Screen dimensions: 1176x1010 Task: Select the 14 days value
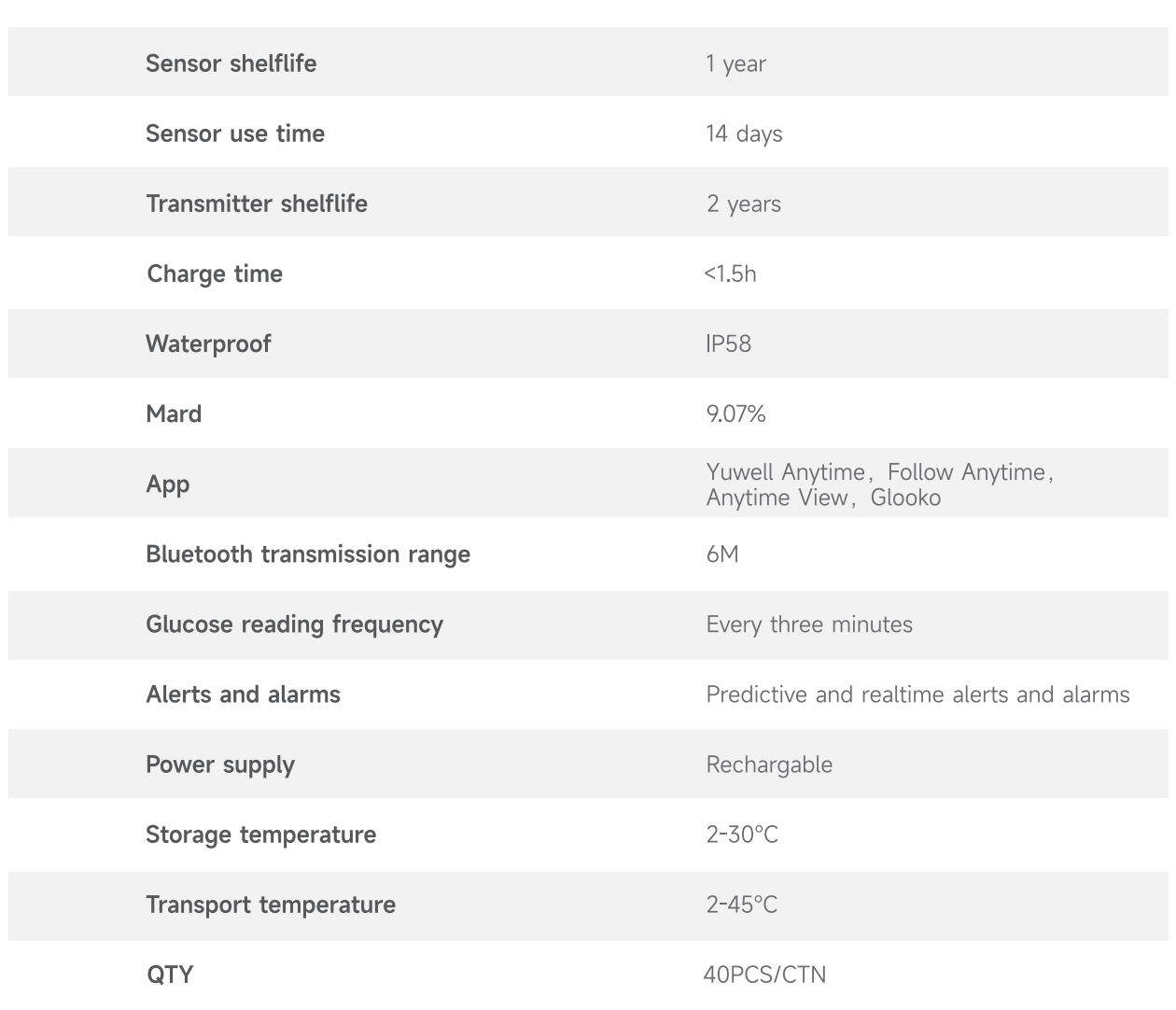point(744,133)
